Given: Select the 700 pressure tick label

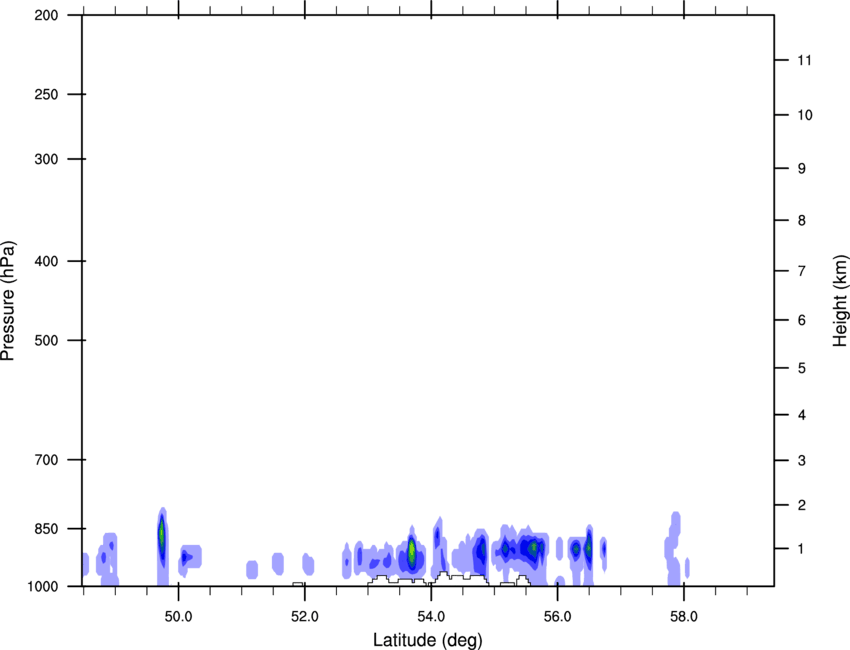Looking at the screenshot, I should tap(46, 460).
